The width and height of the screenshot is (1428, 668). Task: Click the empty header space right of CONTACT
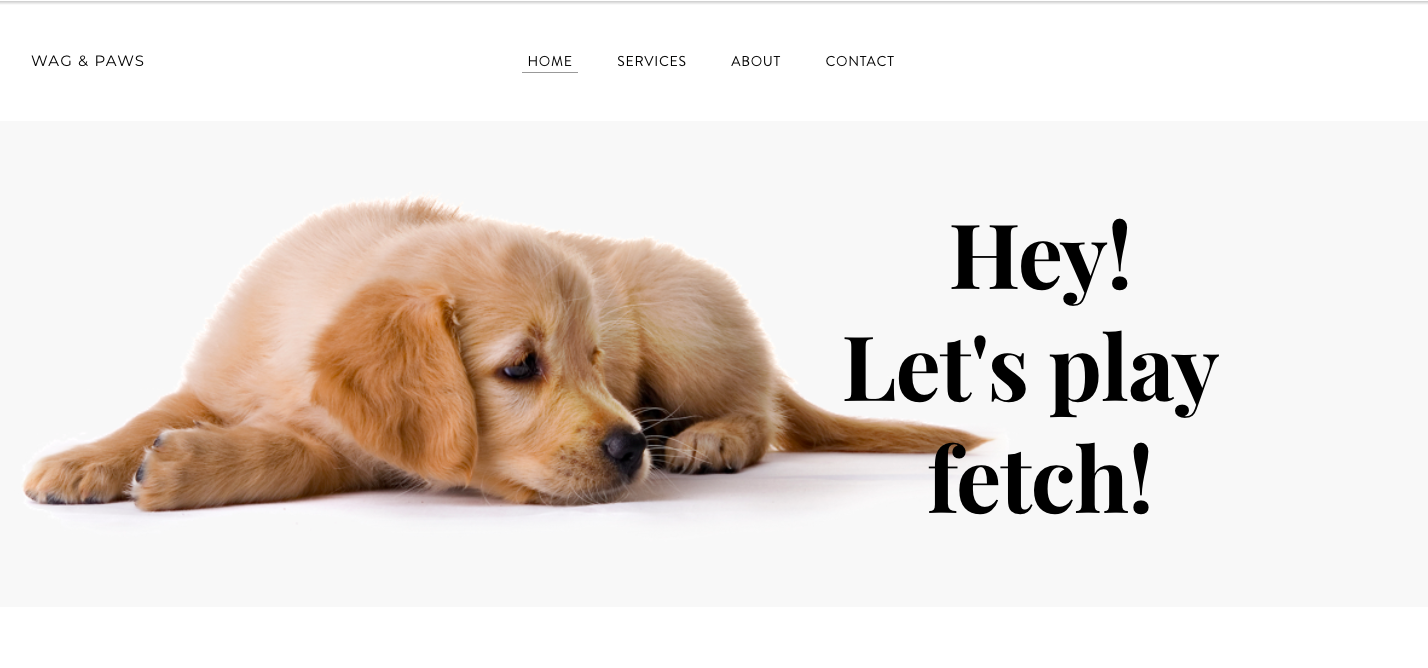click(x=1160, y=61)
